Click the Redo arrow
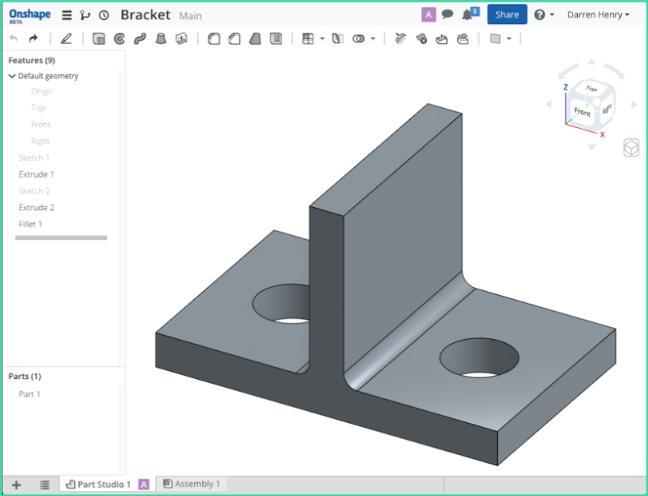This screenshot has width=648, height=496. pos(33,39)
